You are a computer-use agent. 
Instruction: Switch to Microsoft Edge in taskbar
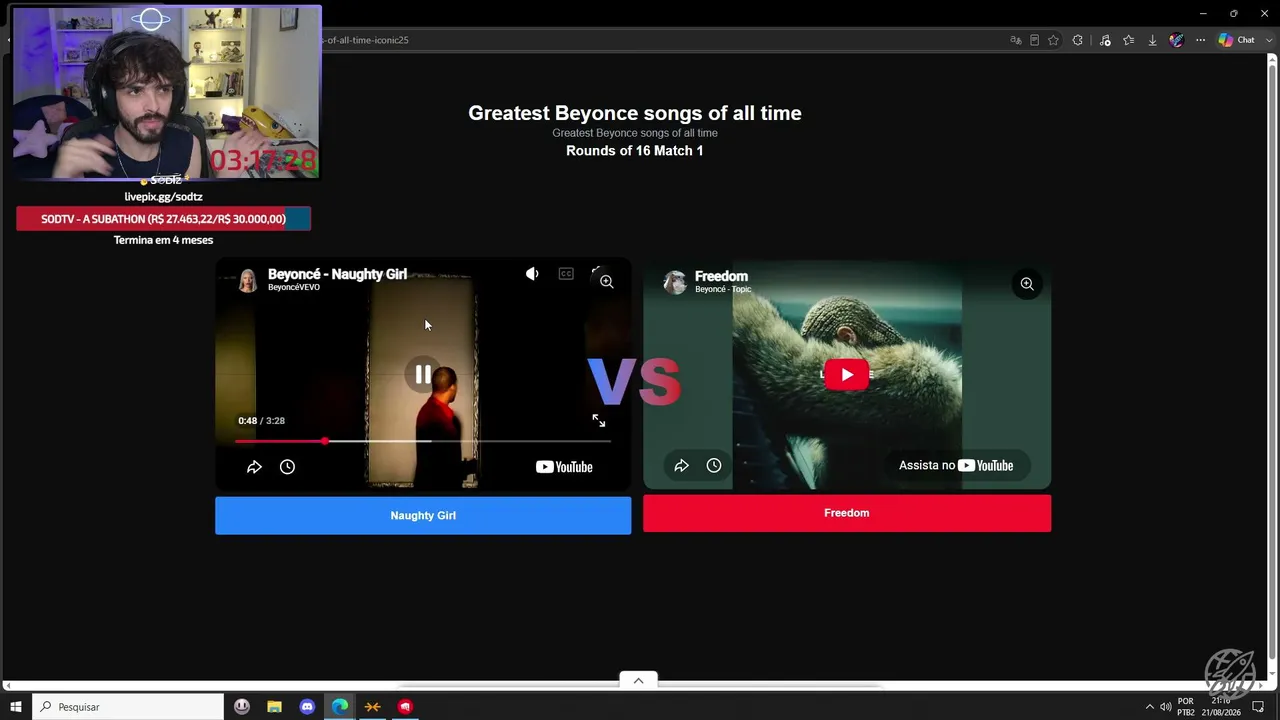pos(340,707)
